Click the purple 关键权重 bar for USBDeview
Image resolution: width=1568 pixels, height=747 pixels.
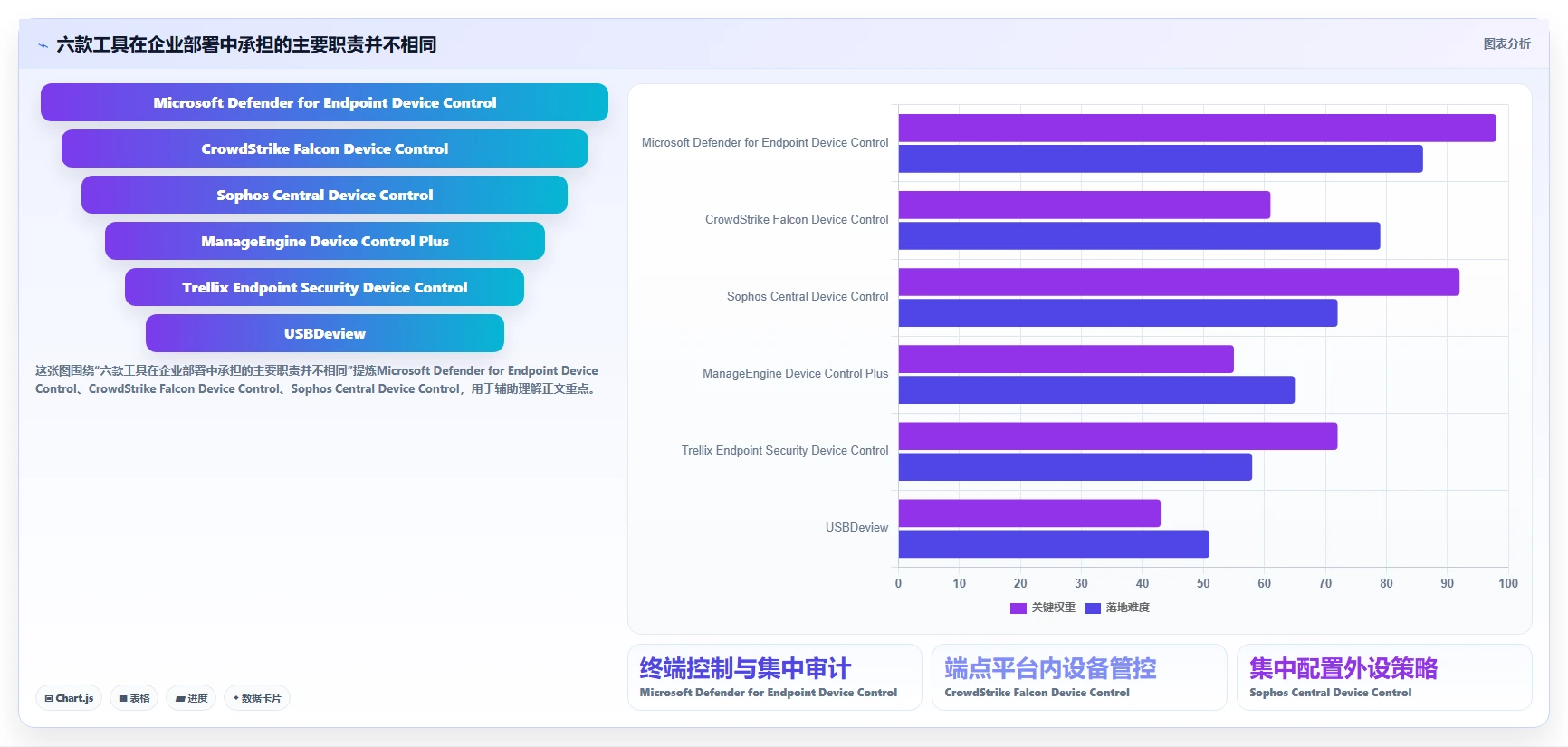[1029, 512]
